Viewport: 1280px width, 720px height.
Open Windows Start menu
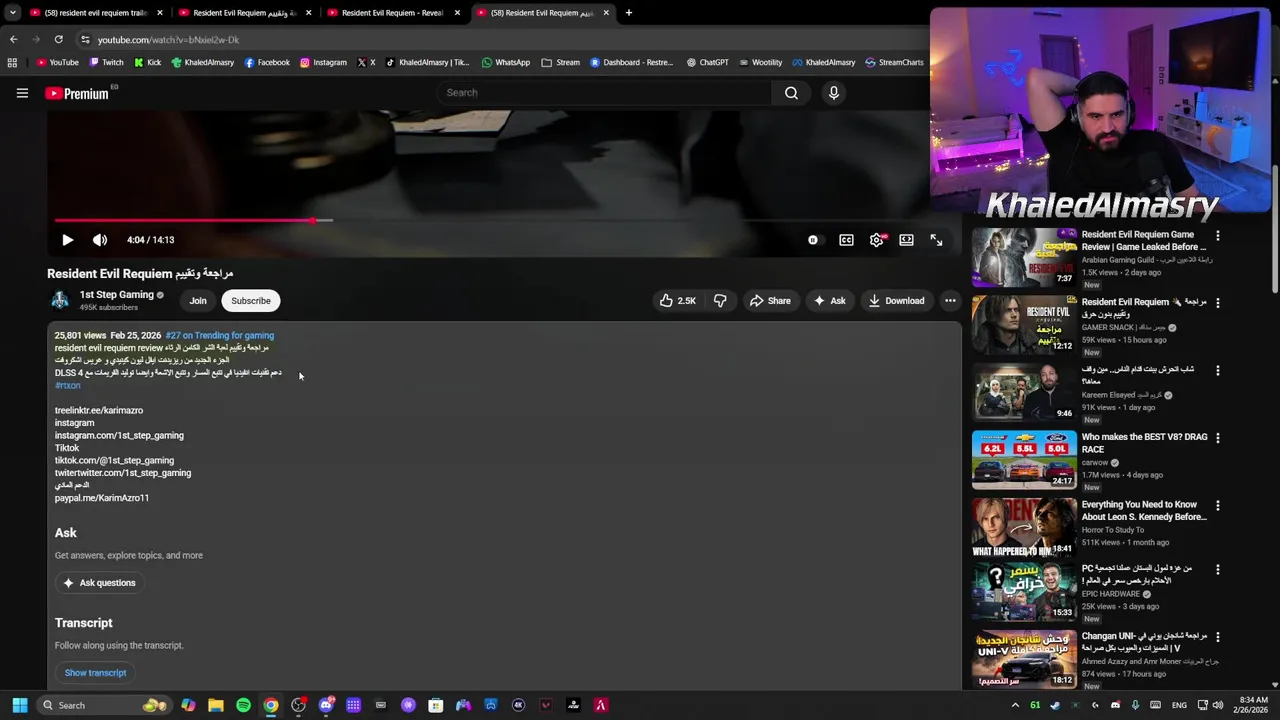tap(19, 705)
